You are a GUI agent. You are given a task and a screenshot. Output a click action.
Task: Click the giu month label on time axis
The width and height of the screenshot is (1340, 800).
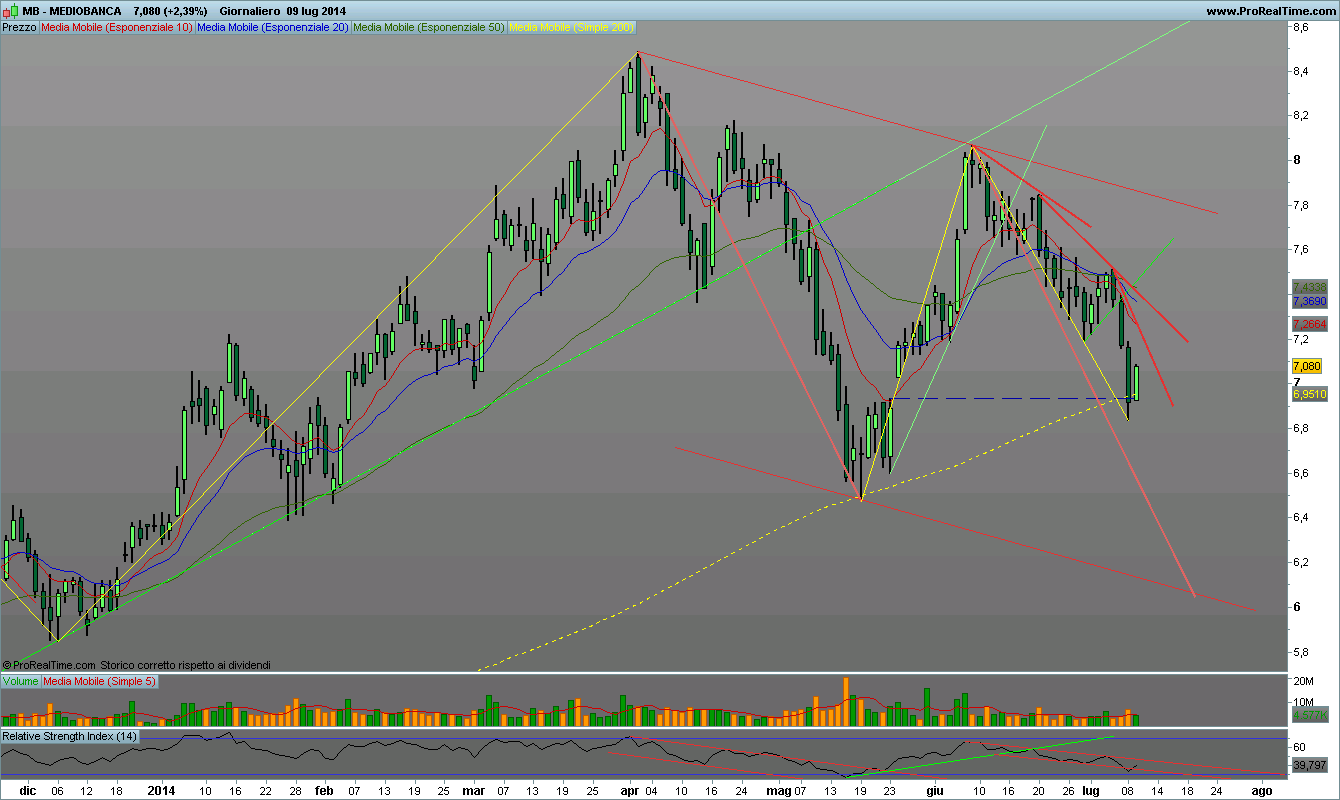pos(934,790)
